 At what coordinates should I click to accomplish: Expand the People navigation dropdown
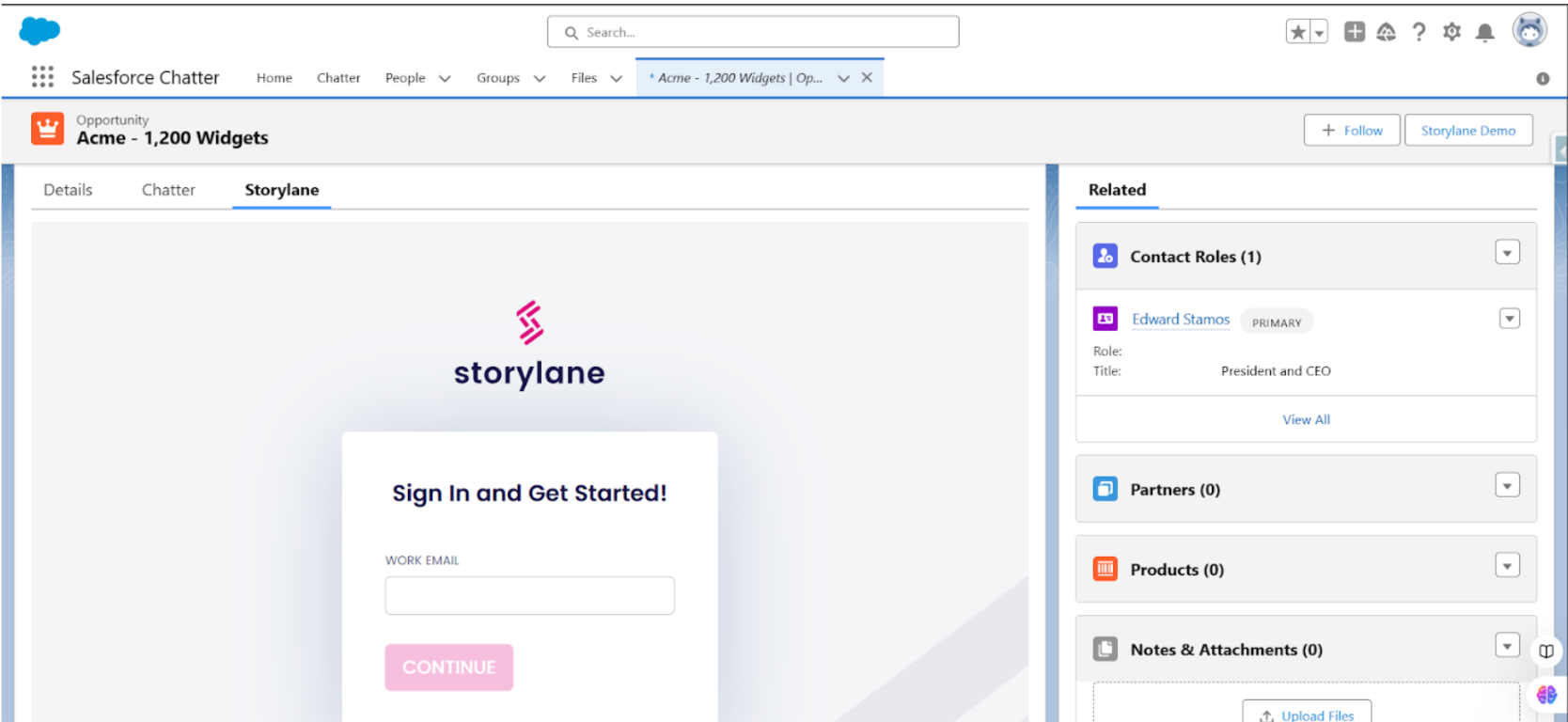pyautogui.click(x=445, y=78)
